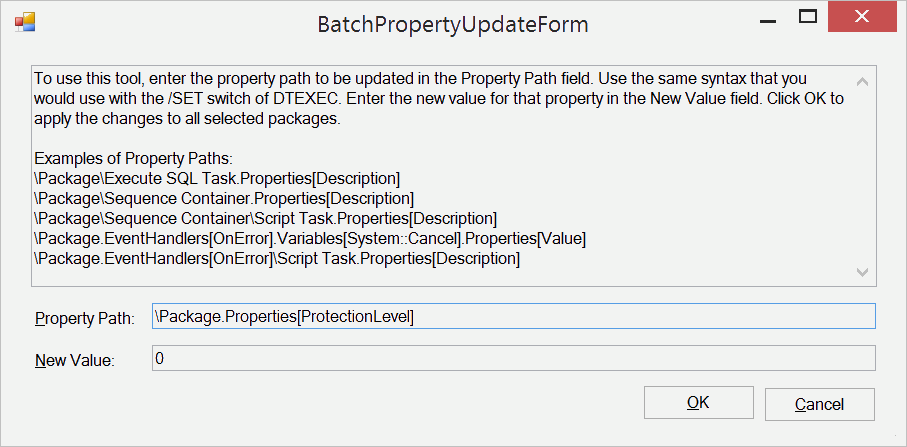This screenshot has height=447, width=907.
Task: Focus the Property Path text field
Action: point(512,317)
